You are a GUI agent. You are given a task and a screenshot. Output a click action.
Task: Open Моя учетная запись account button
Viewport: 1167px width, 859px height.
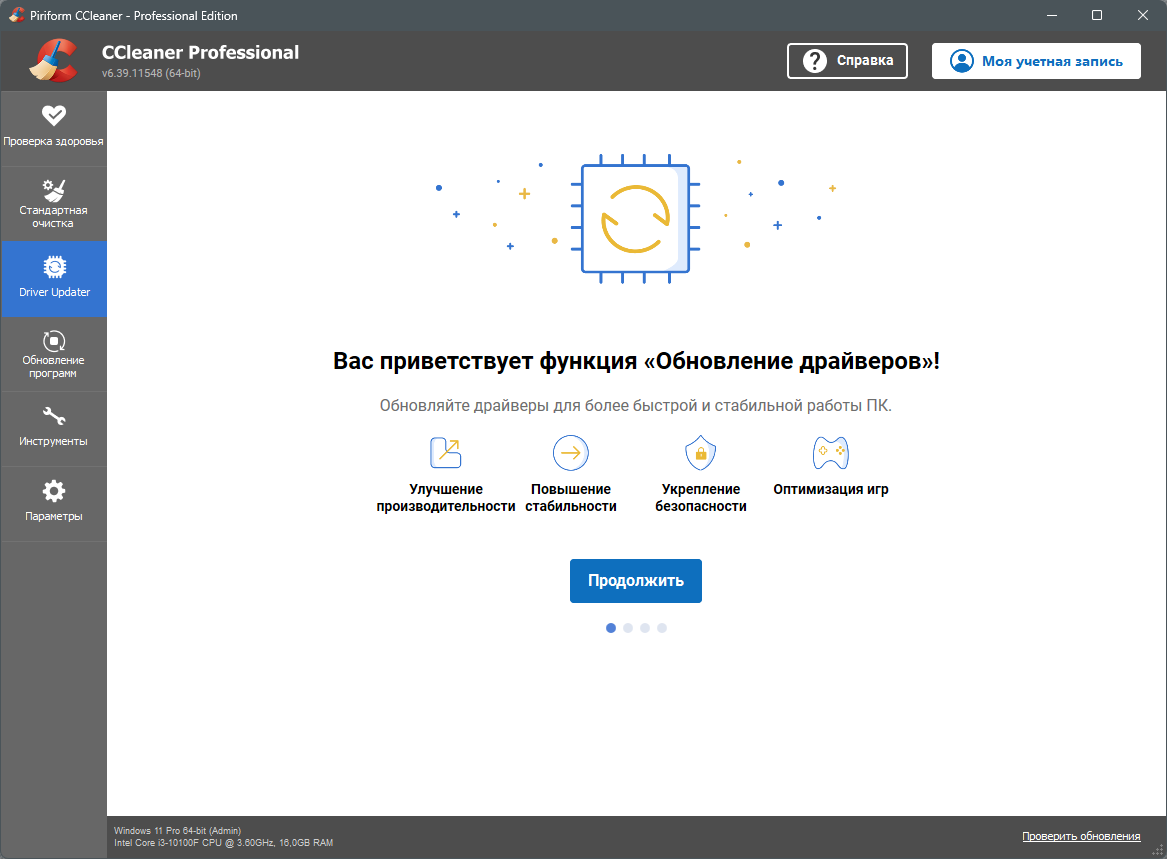point(1036,61)
